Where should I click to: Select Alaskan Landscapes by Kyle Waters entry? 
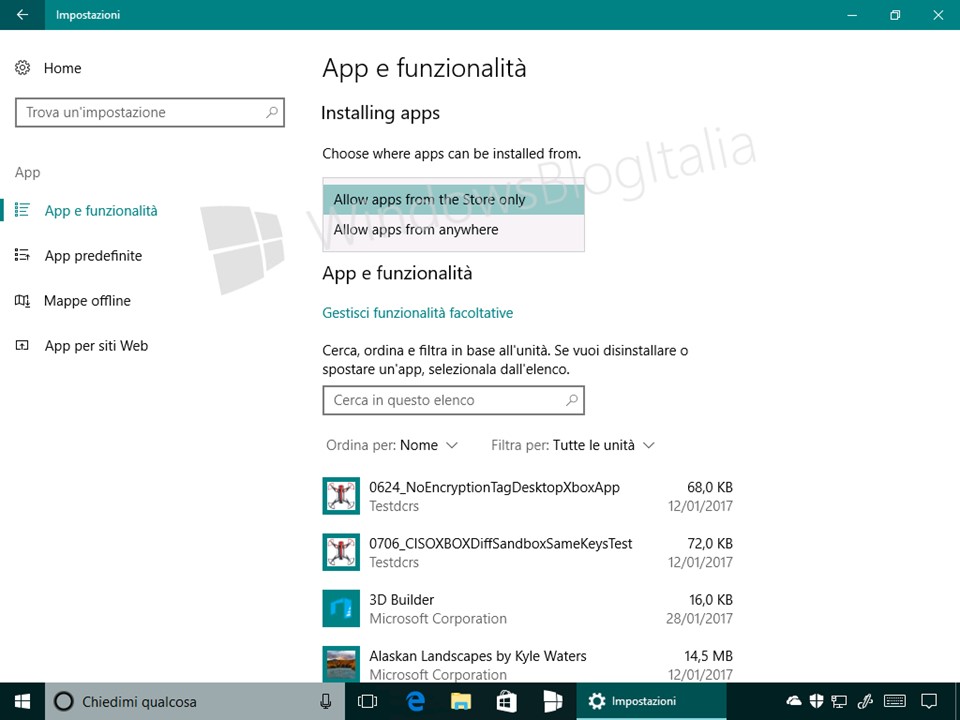478,656
